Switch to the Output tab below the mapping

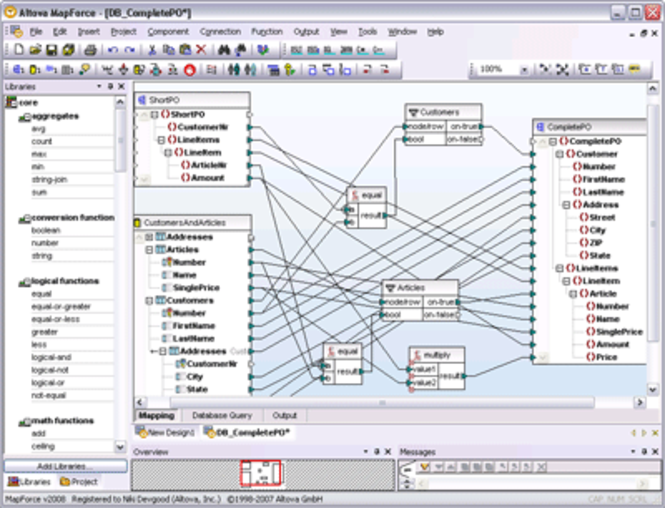coord(284,416)
